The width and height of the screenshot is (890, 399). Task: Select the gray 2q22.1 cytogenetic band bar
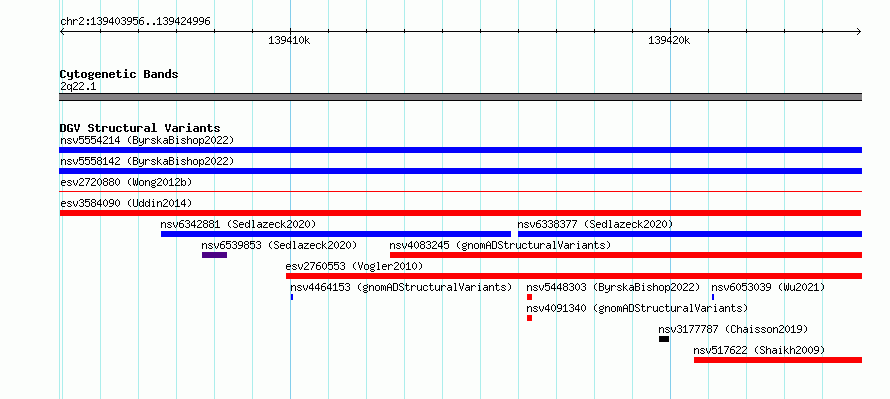click(x=460, y=97)
